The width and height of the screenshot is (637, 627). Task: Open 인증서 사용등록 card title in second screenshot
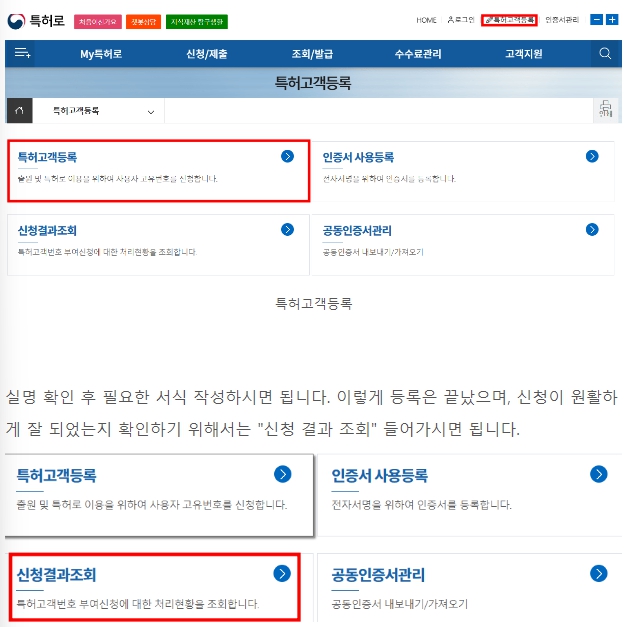click(x=379, y=475)
